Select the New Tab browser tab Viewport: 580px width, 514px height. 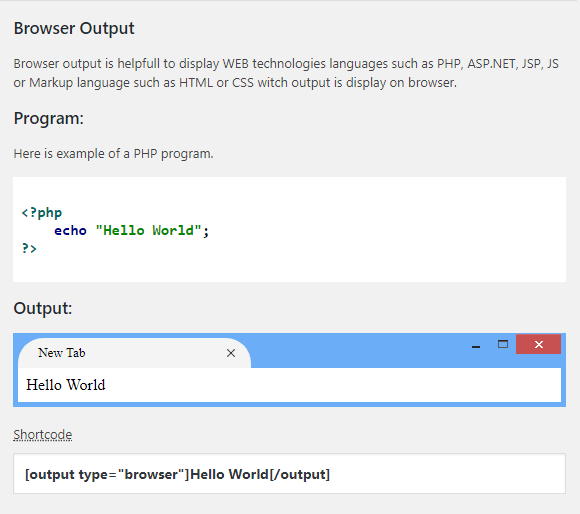pyautogui.click(x=134, y=353)
